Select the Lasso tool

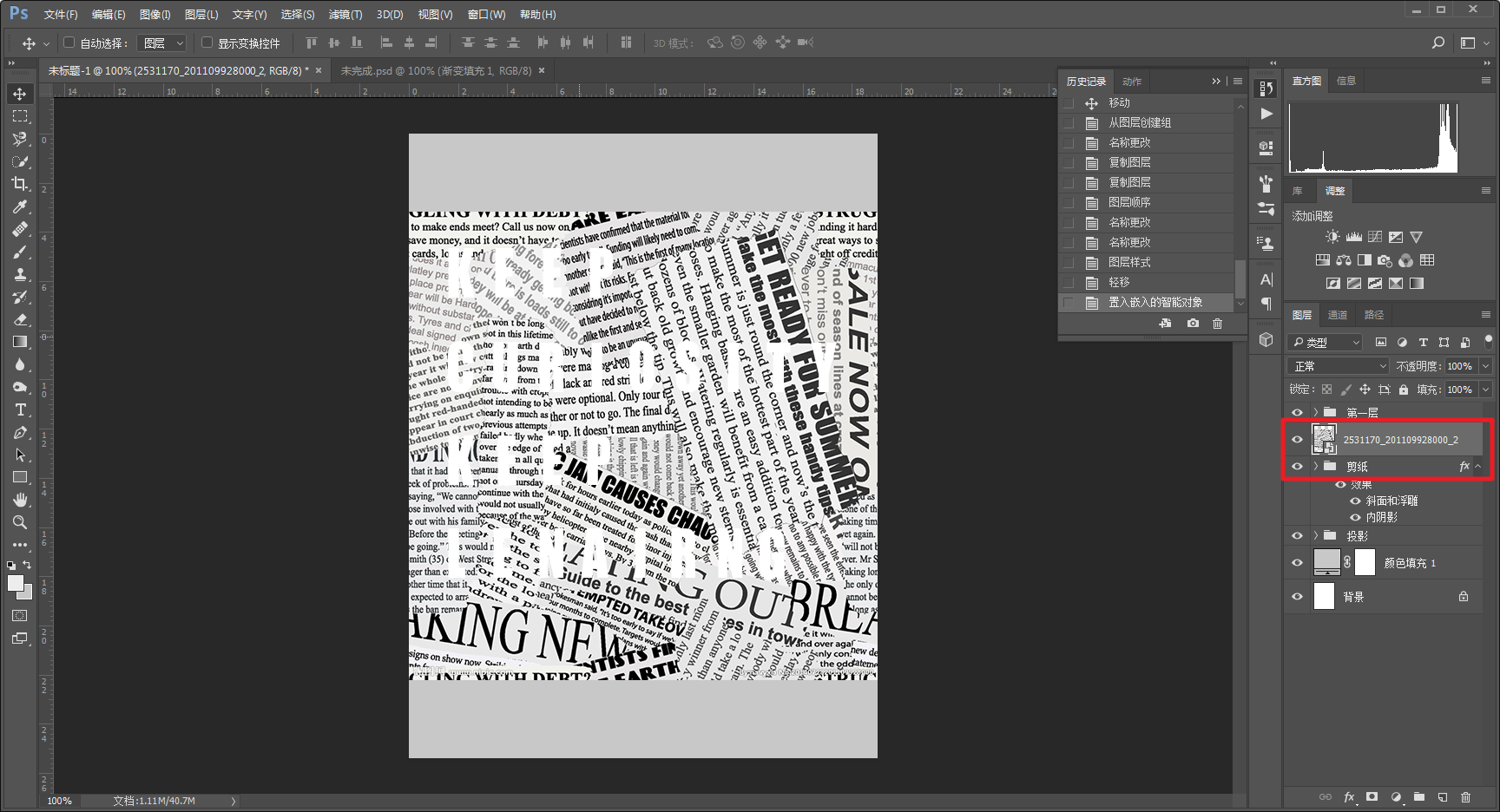(x=20, y=139)
